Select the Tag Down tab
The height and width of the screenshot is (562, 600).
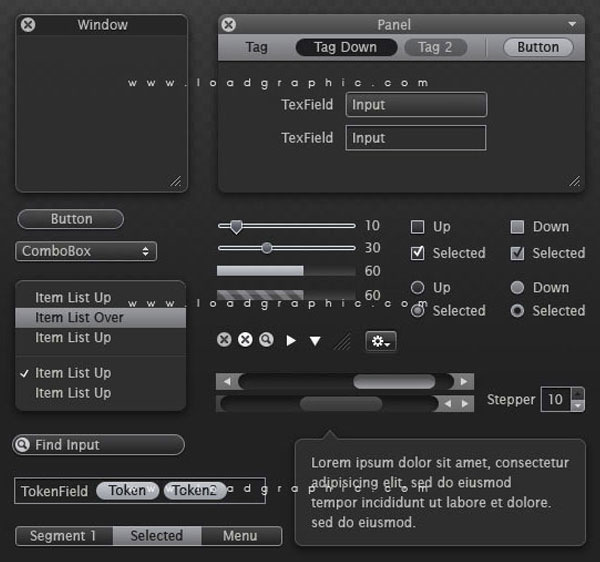(346, 47)
